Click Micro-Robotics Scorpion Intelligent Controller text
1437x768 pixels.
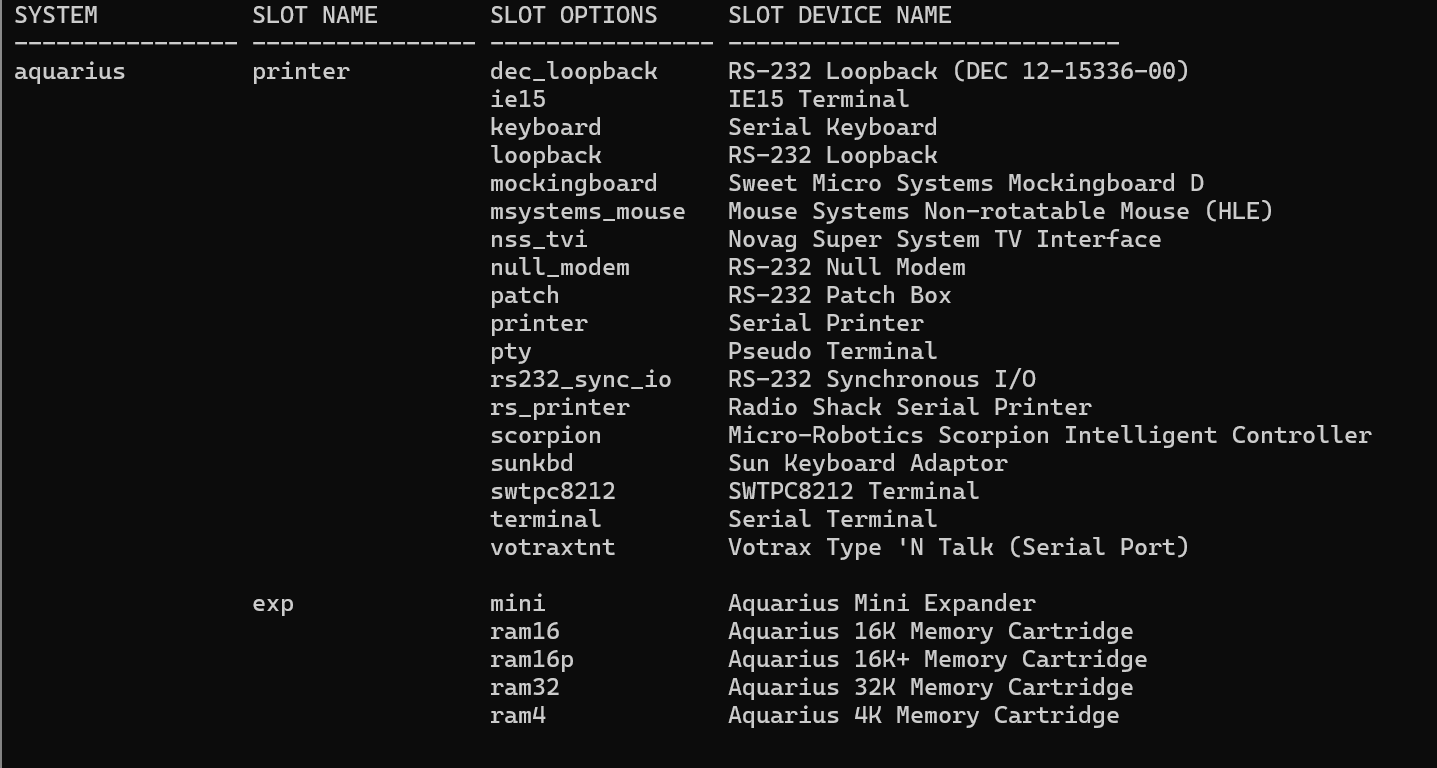point(1050,435)
